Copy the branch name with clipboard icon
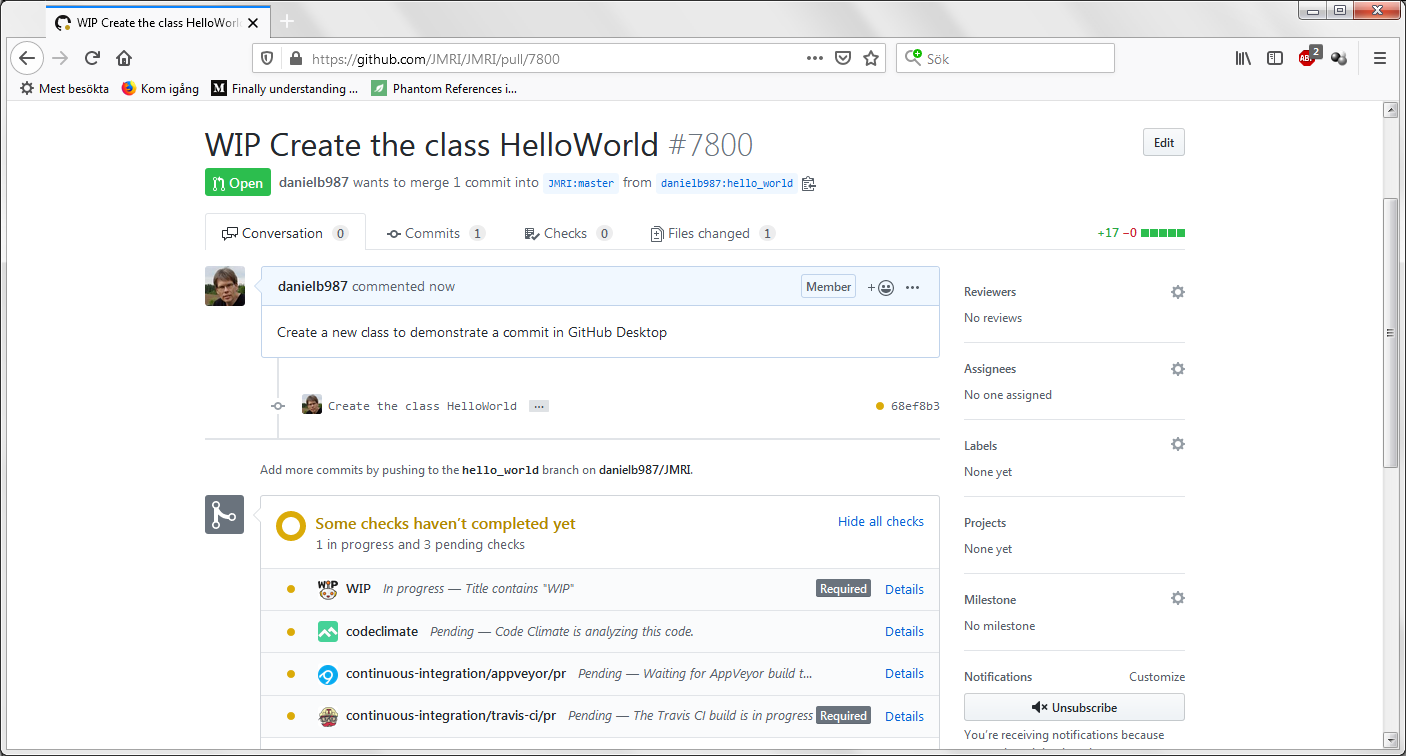1406x756 pixels. pos(809,184)
